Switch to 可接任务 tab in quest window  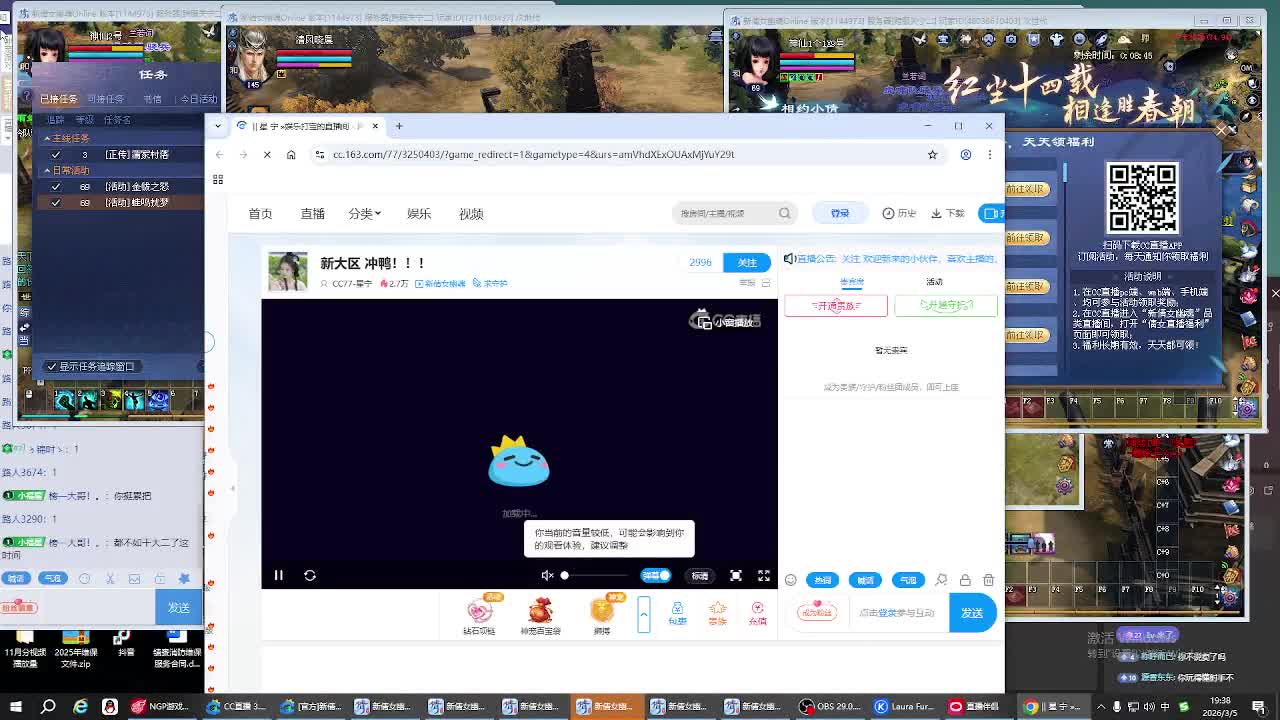[x=105, y=99]
